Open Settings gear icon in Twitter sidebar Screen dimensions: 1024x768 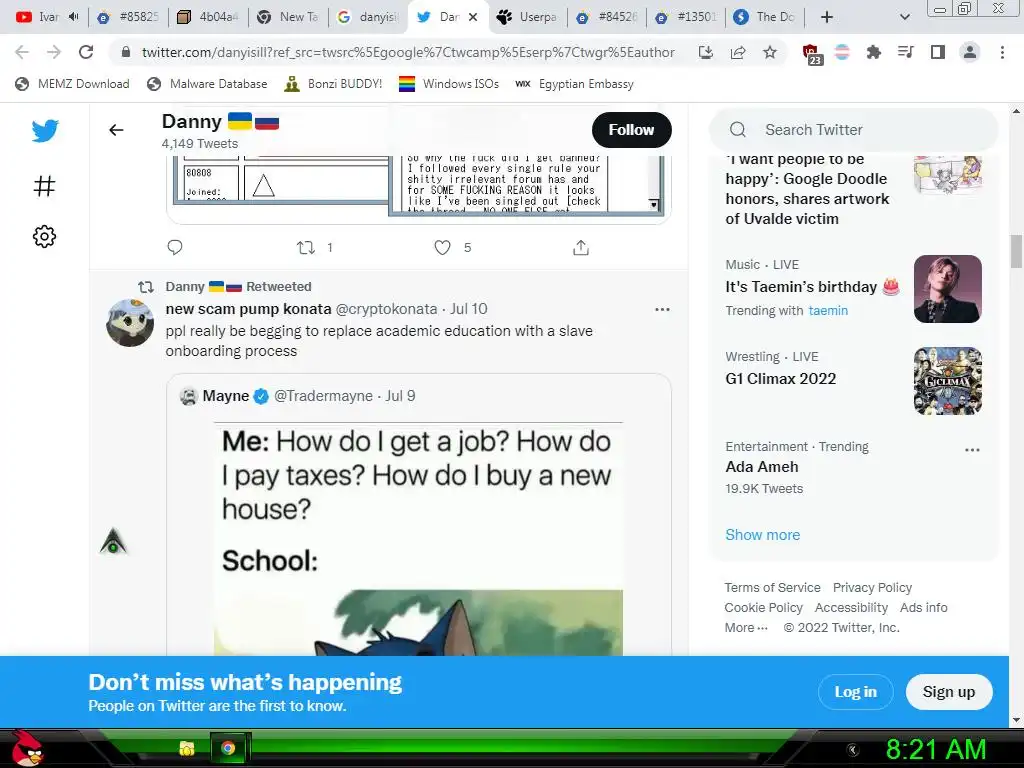(x=44, y=236)
